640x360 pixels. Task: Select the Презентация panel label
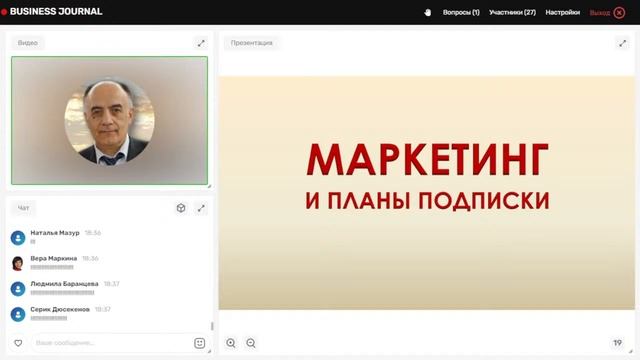coord(251,43)
